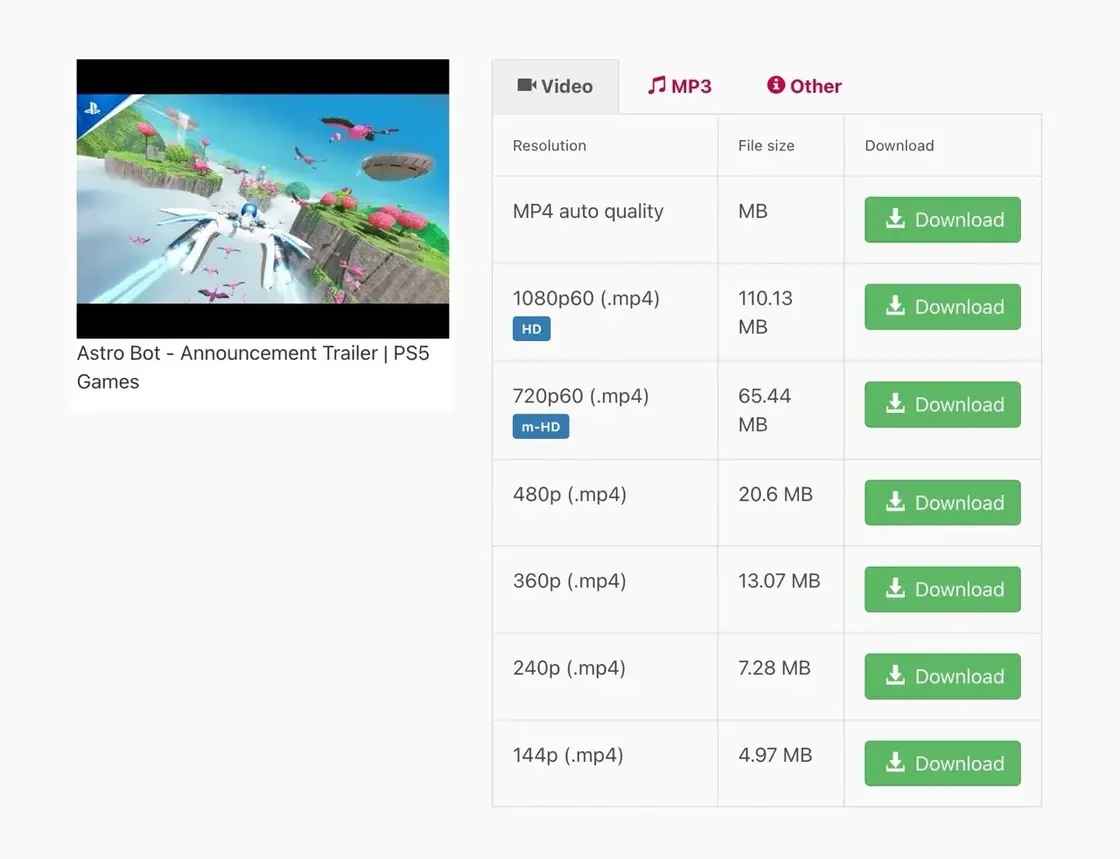The image size is (1120, 859).
Task: Click the '7.28 MB' file size
Action: [x=774, y=668]
